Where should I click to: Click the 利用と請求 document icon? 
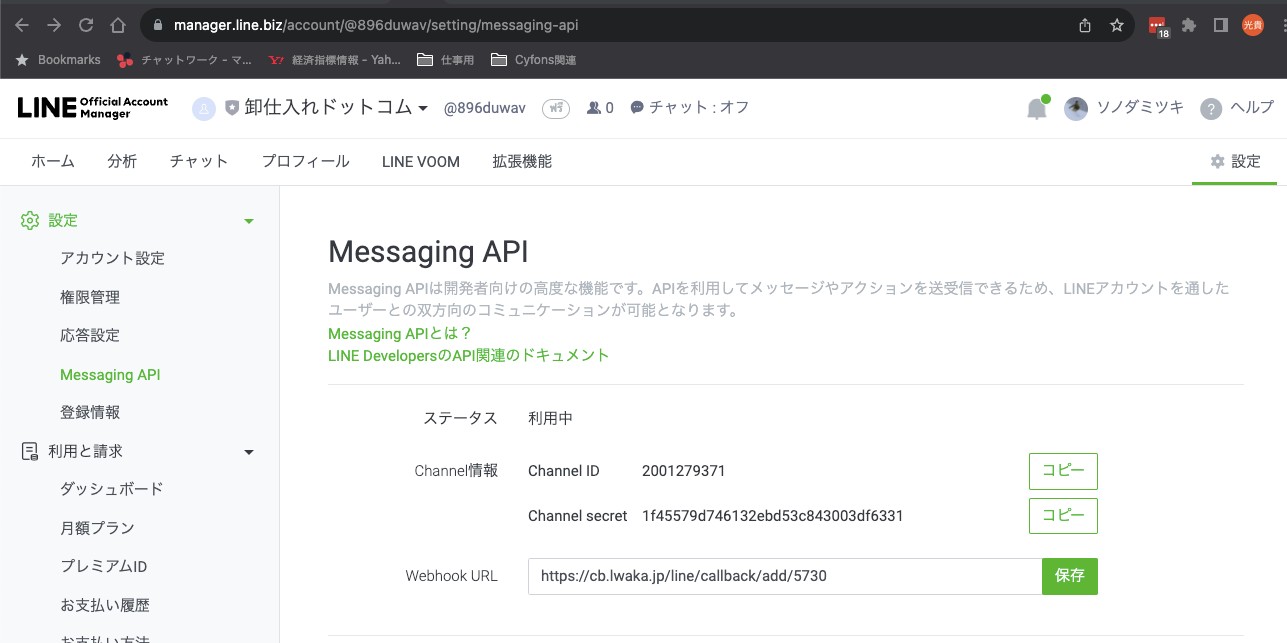coord(30,452)
